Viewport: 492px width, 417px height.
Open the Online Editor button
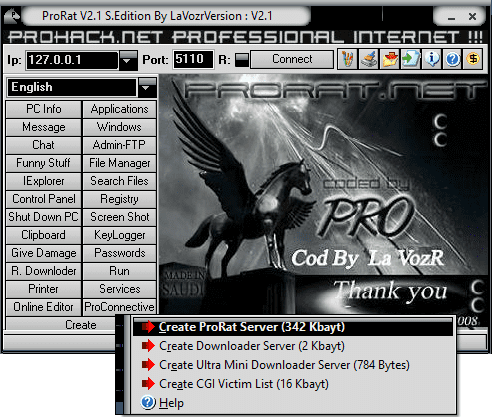click(x=44, y=307)
